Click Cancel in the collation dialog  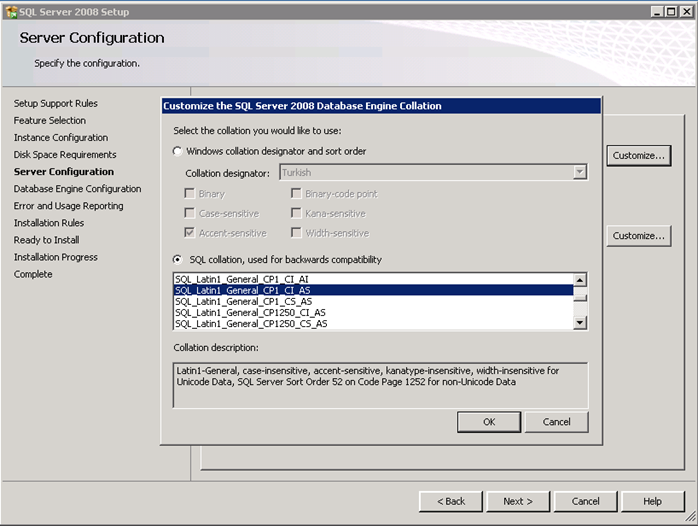(556, 422)
